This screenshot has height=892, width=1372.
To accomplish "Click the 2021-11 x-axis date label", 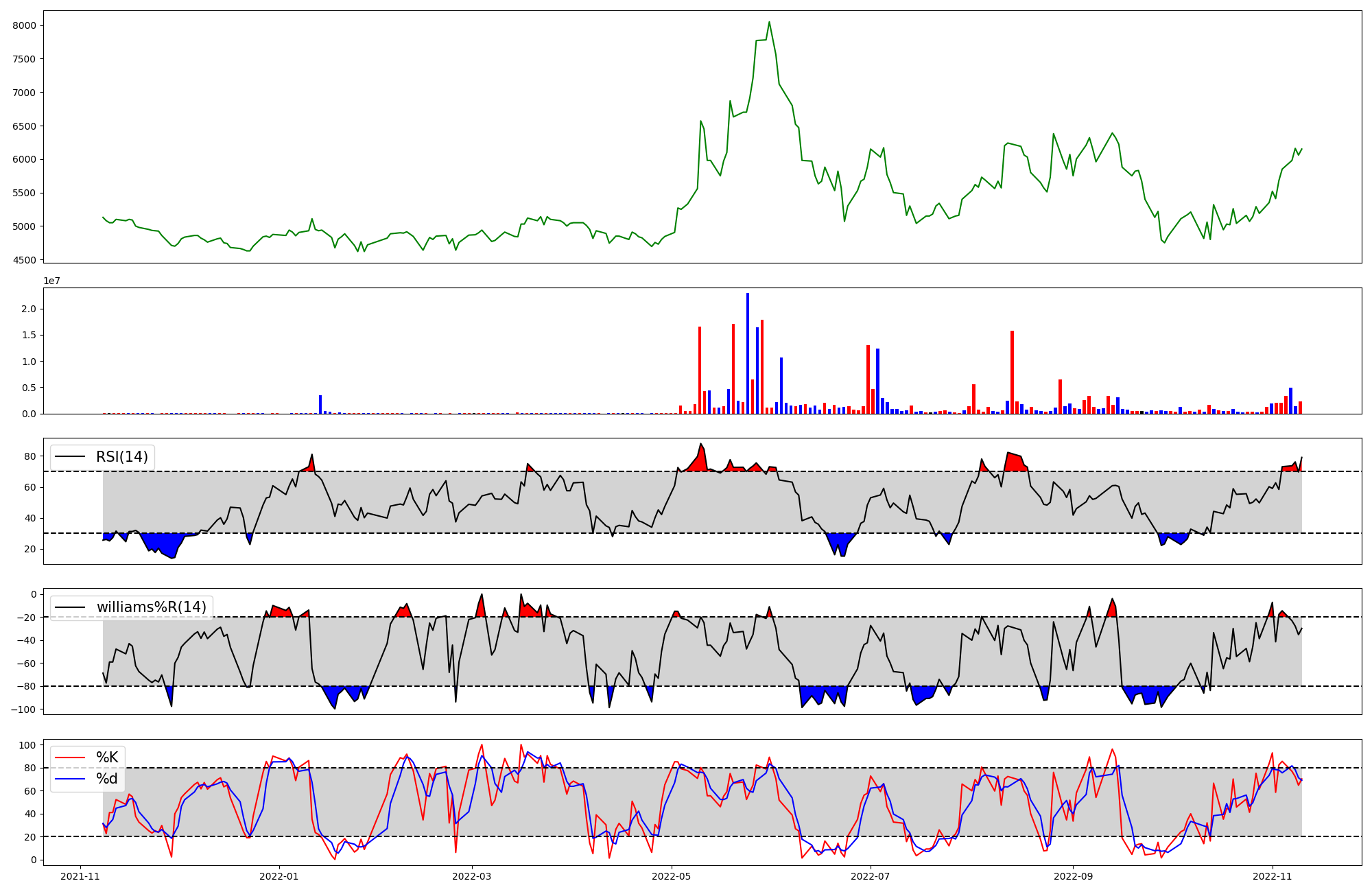I will [80, 876].
